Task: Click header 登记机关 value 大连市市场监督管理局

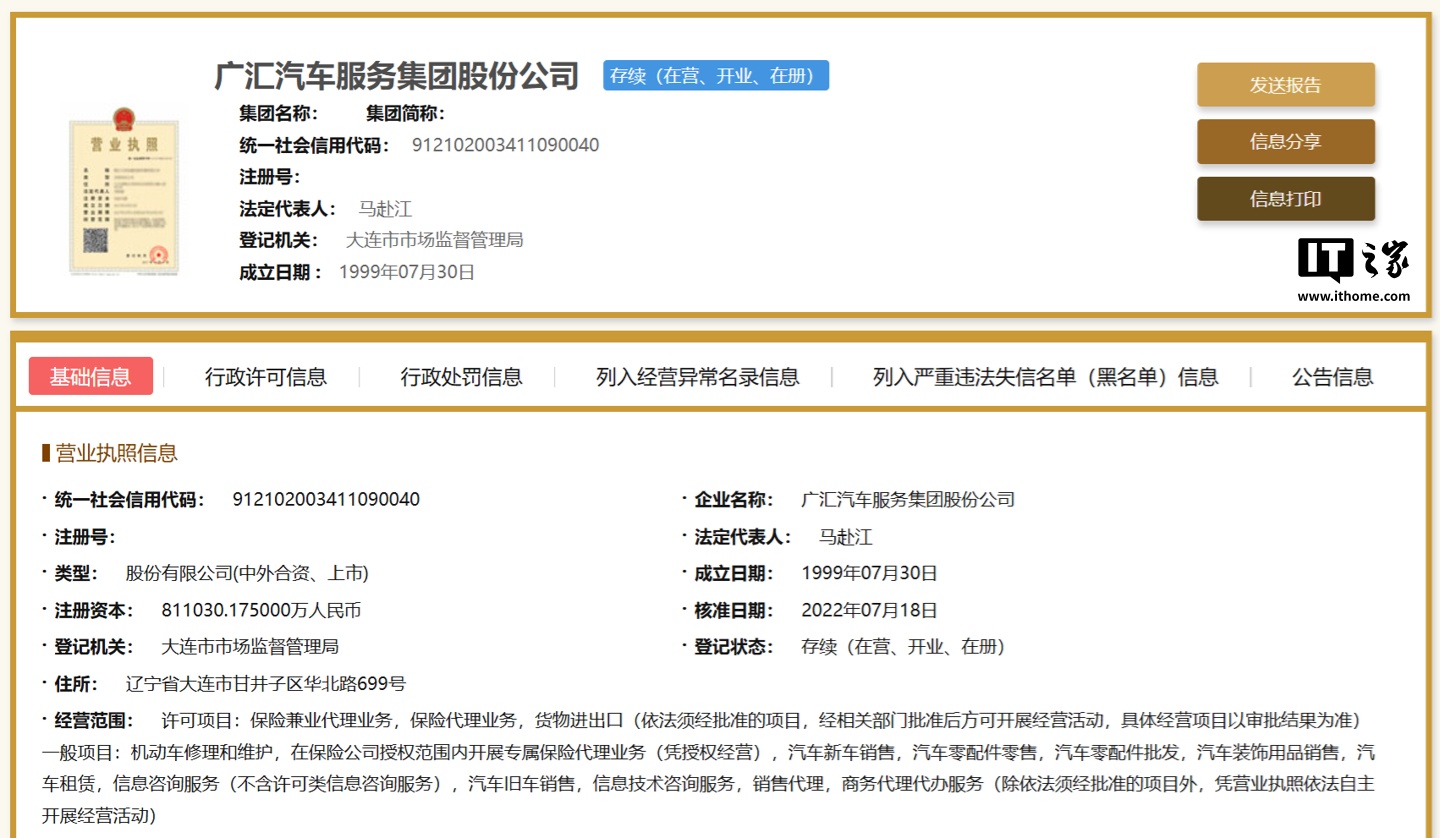Action: click(x=435, y=240)
